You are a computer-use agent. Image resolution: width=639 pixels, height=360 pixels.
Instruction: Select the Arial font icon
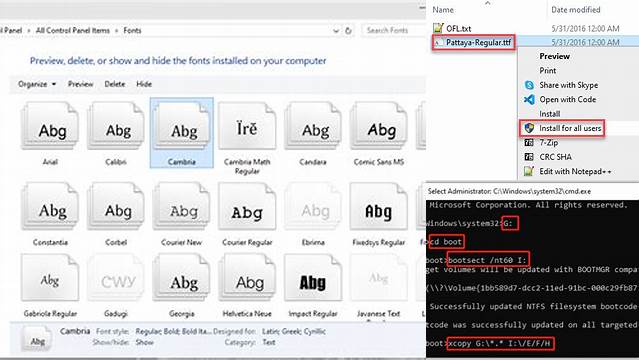50,126
